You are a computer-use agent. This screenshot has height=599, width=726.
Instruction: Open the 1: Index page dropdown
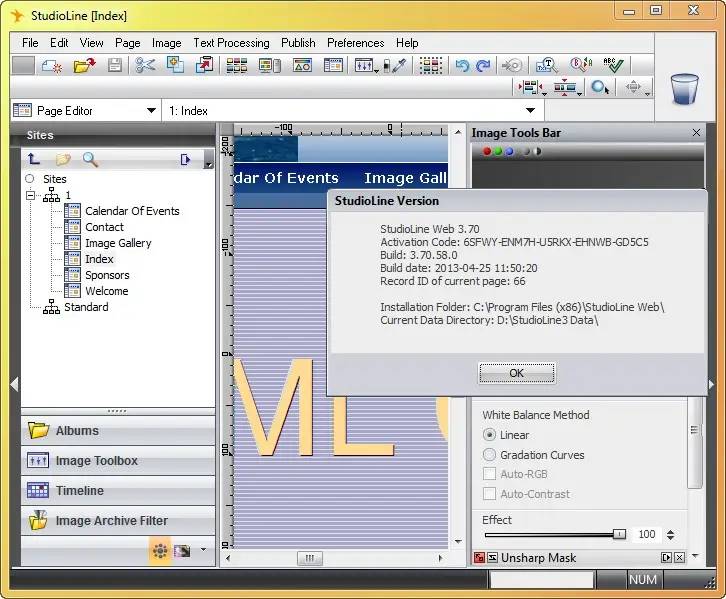(x=531, y=111)
